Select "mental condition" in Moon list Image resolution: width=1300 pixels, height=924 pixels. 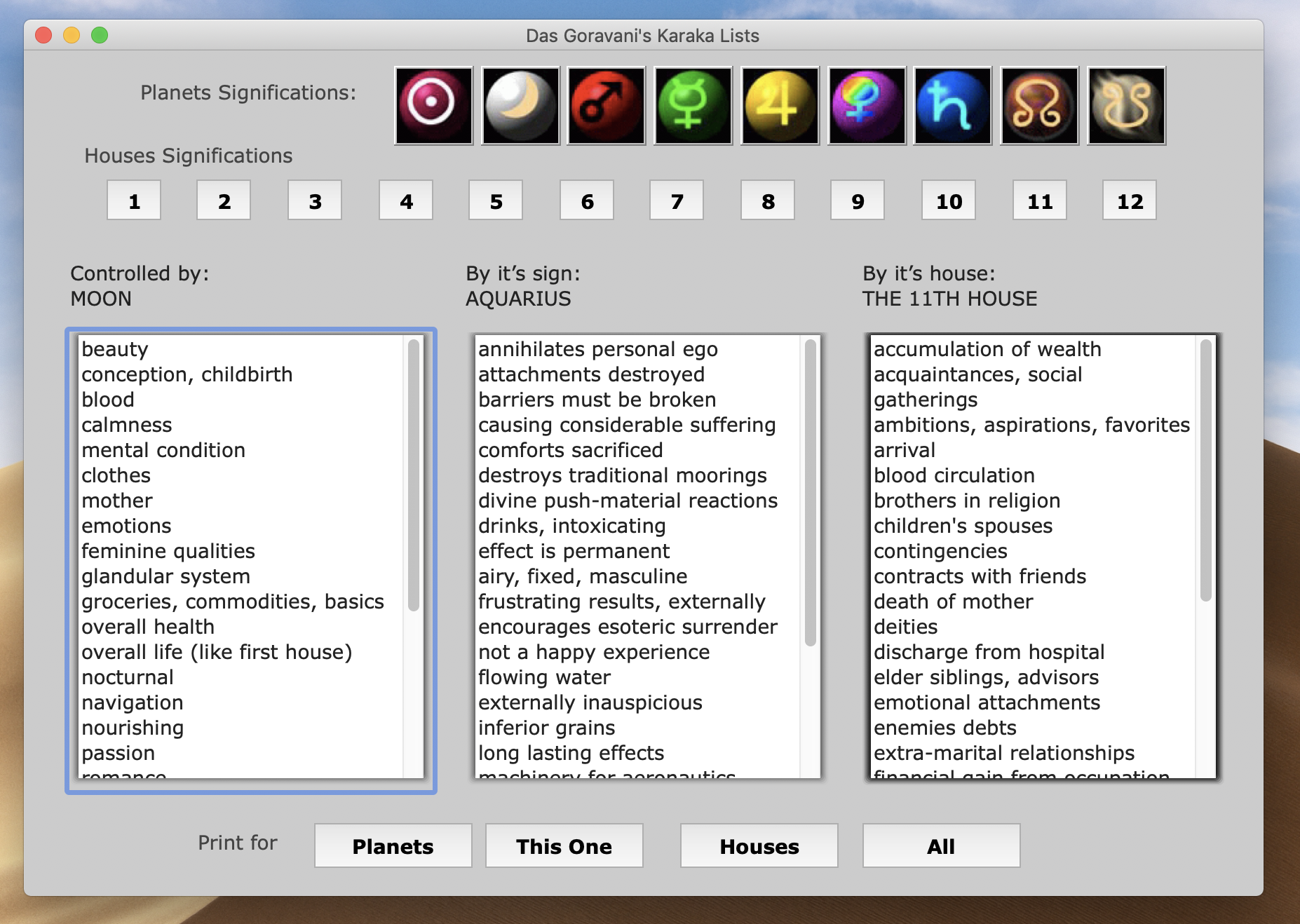click(163, 450)
